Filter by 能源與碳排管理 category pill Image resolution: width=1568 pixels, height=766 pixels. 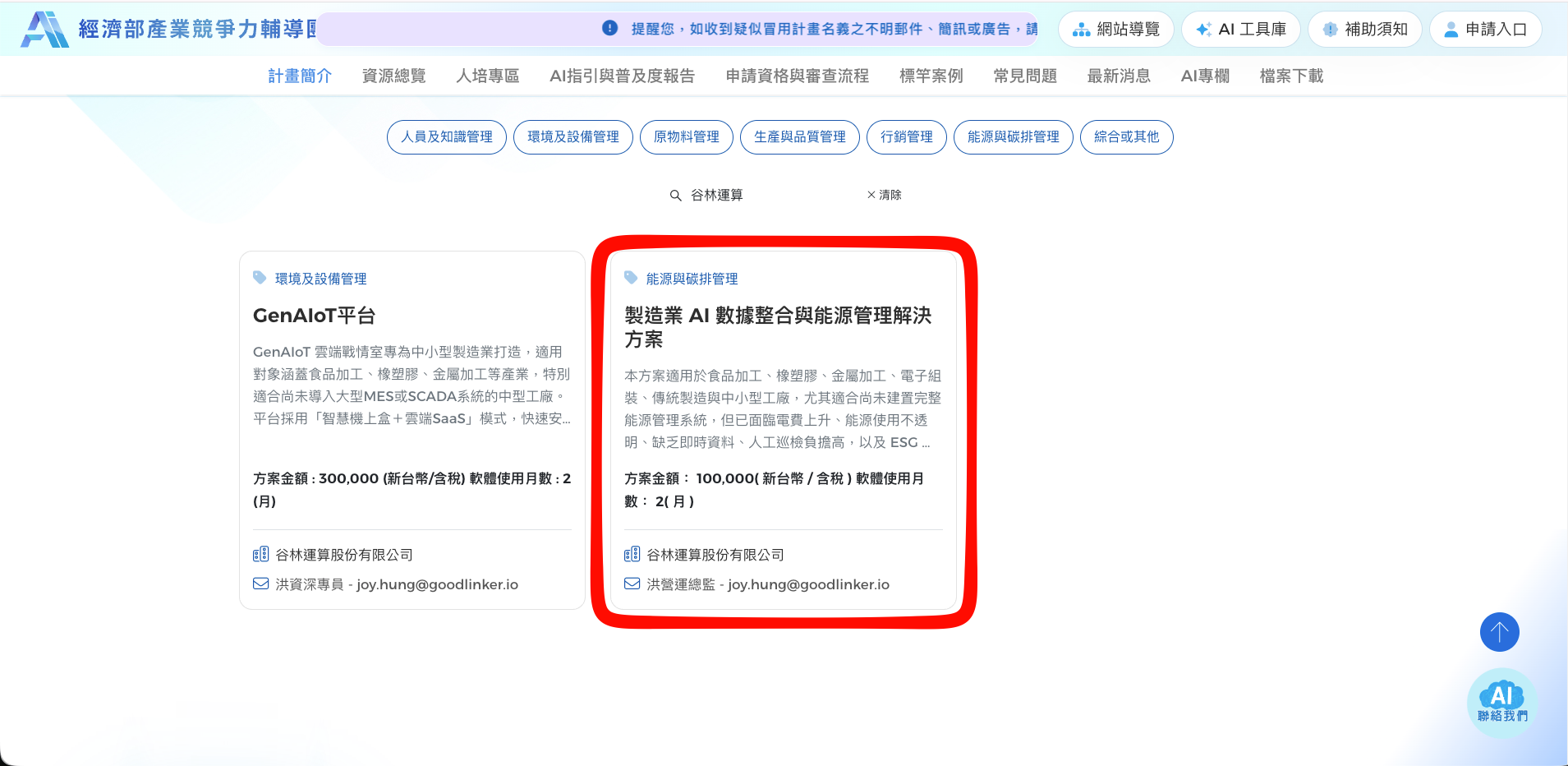(1014, 136)
